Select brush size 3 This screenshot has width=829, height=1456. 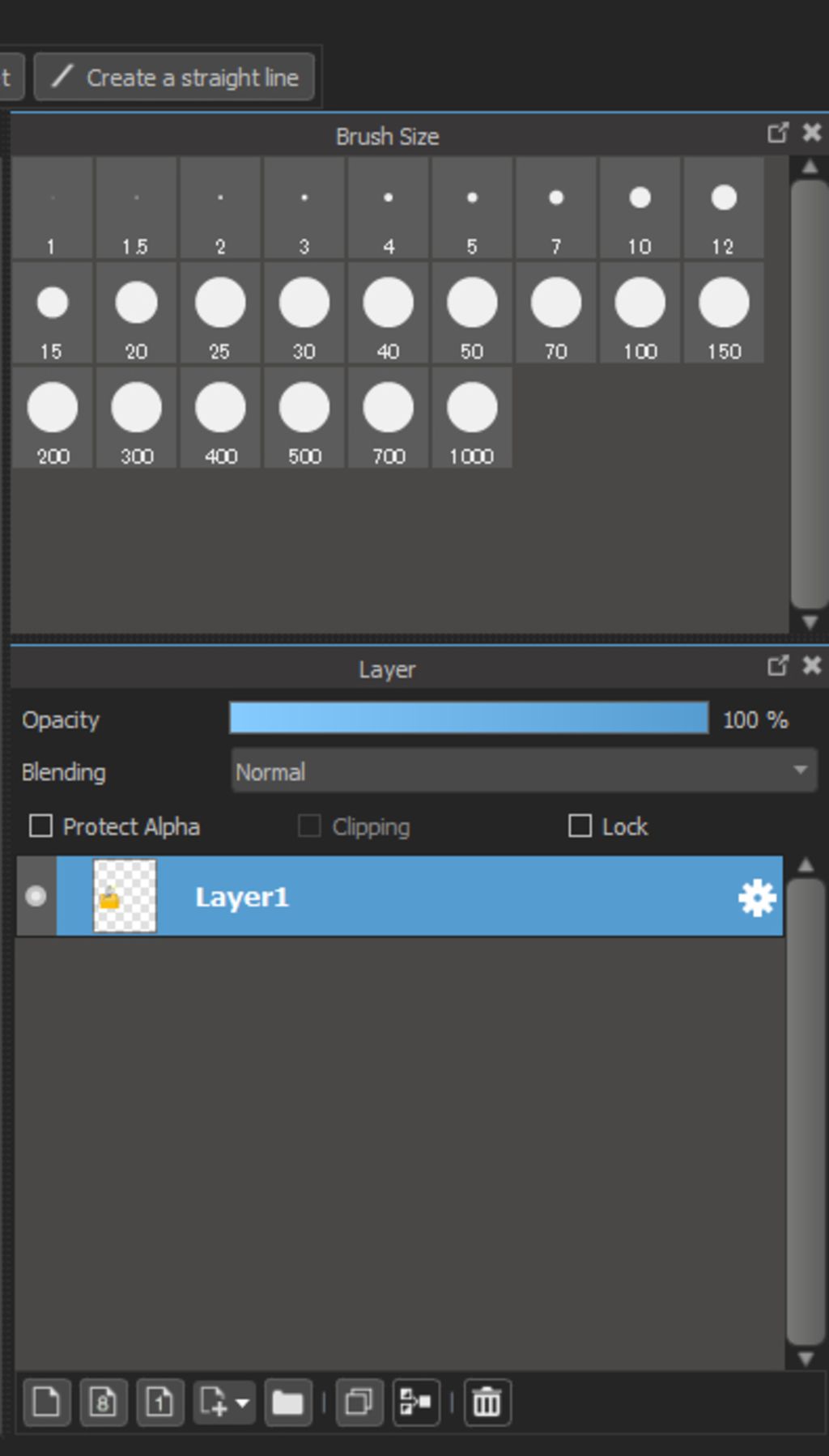coord(304,209)
